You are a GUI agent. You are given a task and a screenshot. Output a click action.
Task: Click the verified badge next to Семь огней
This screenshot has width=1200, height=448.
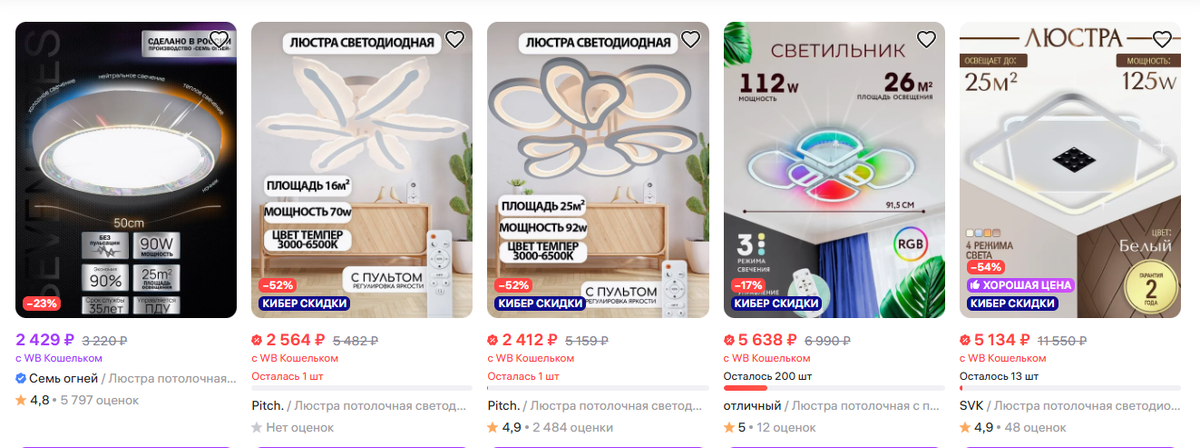pos(21,379)
